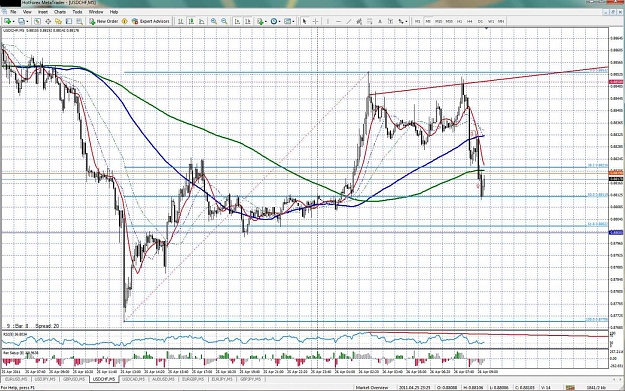Switch chart to bar chart mode

[x=181, y=21]
